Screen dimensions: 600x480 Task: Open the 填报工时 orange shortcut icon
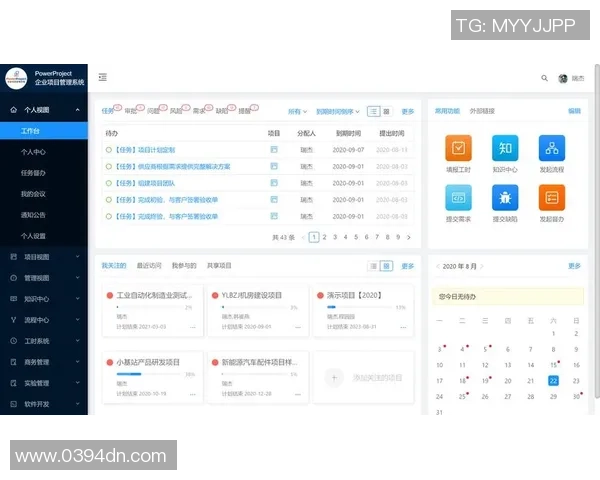(x=458, y=148)
